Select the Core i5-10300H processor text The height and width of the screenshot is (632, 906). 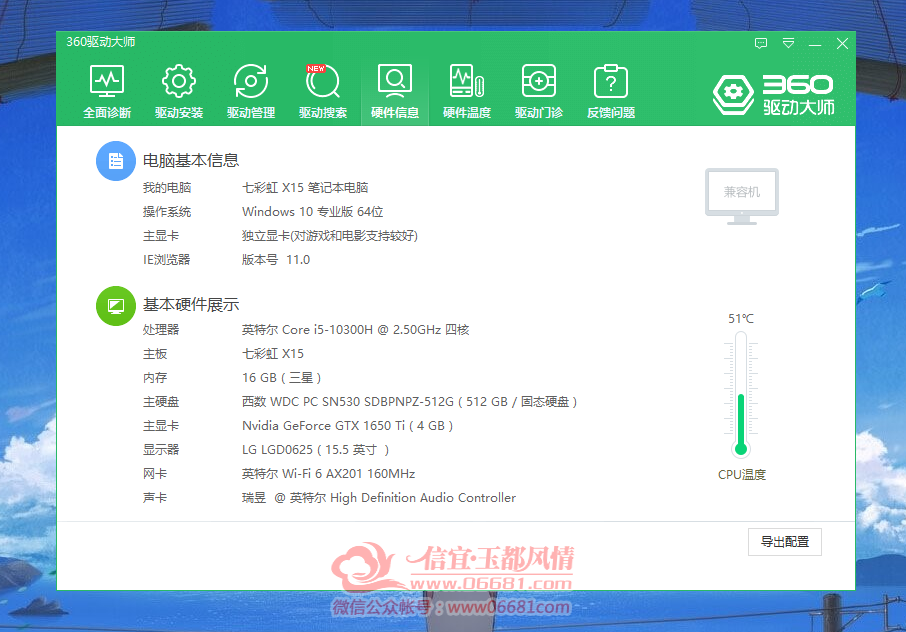tap(355, 330)
